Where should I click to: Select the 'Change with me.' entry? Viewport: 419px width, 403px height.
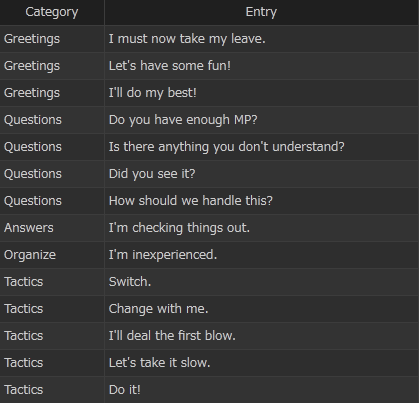click(x=158, y=309)
